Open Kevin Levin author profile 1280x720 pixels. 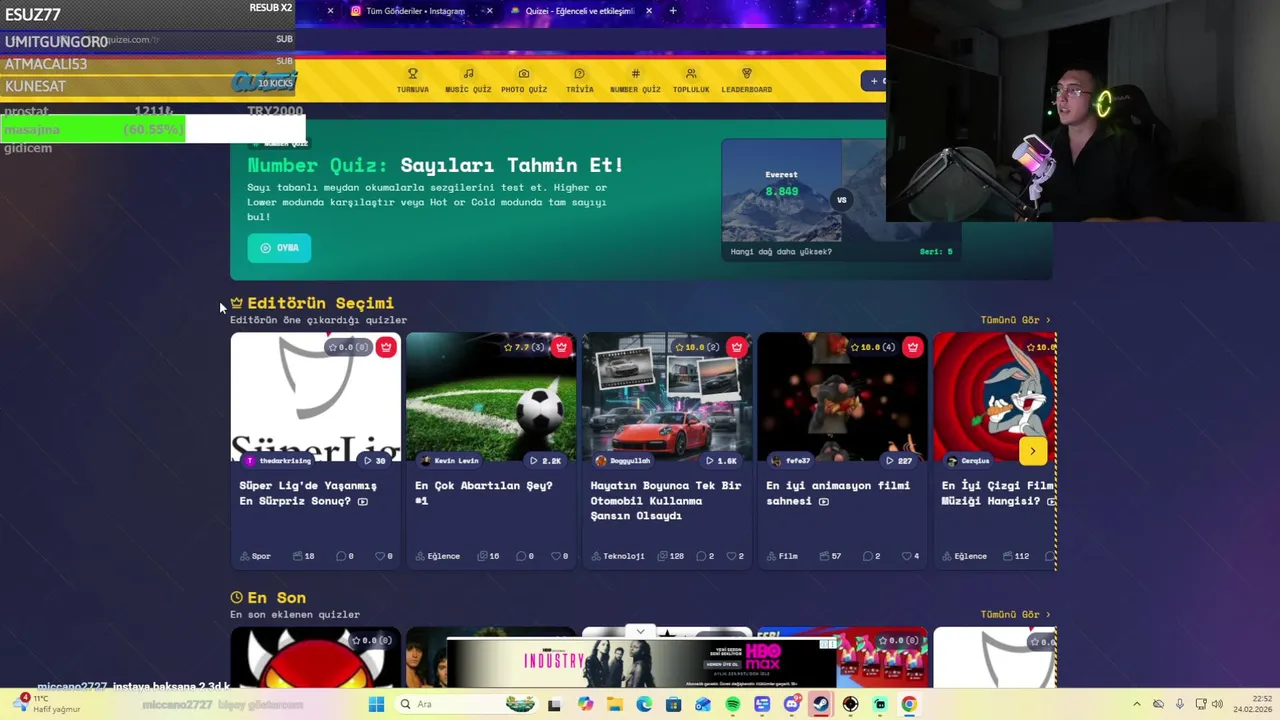[449, 461]
